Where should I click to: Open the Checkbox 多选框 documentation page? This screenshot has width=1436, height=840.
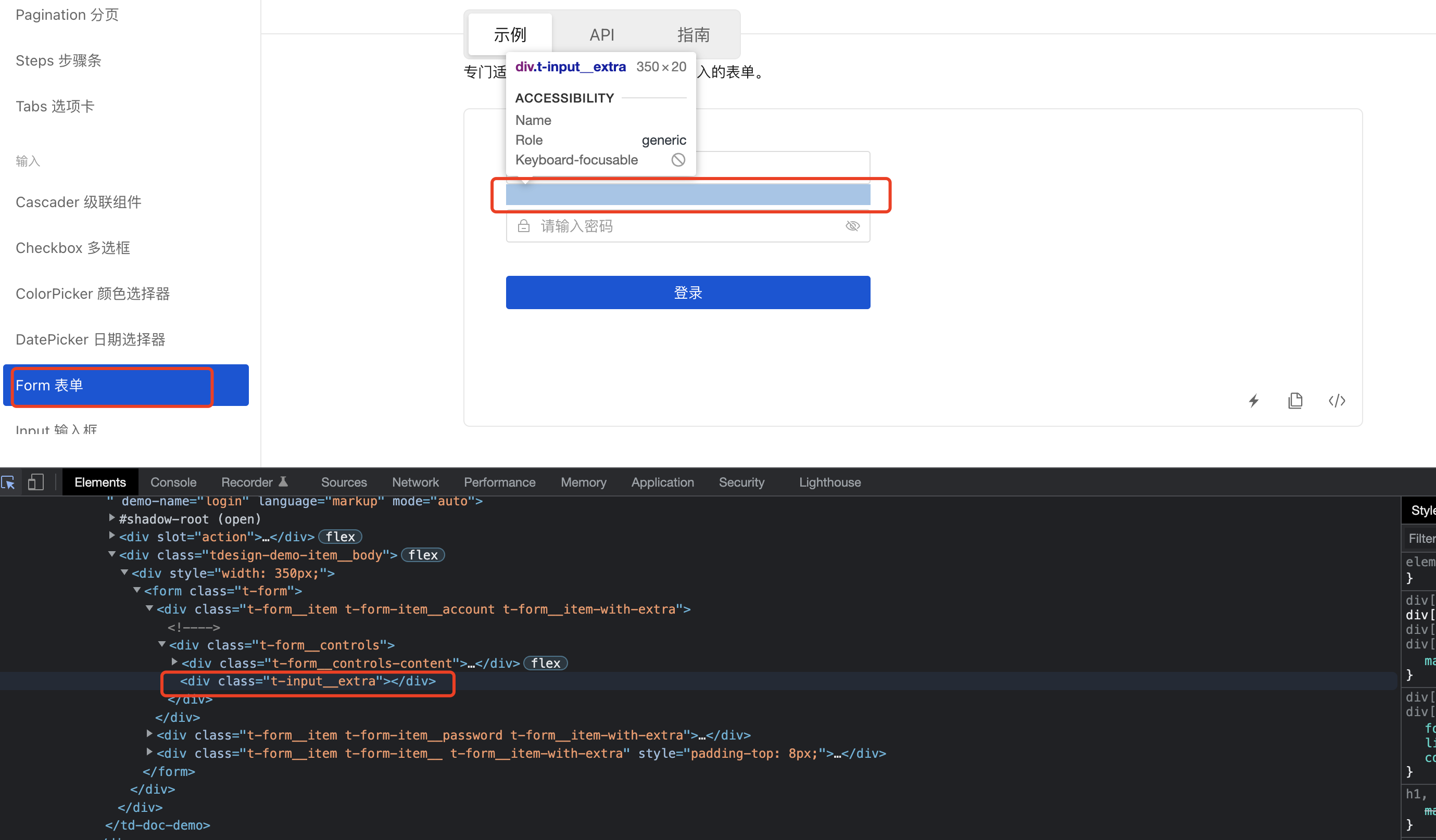pyautogui.click(x=72, y=247)
